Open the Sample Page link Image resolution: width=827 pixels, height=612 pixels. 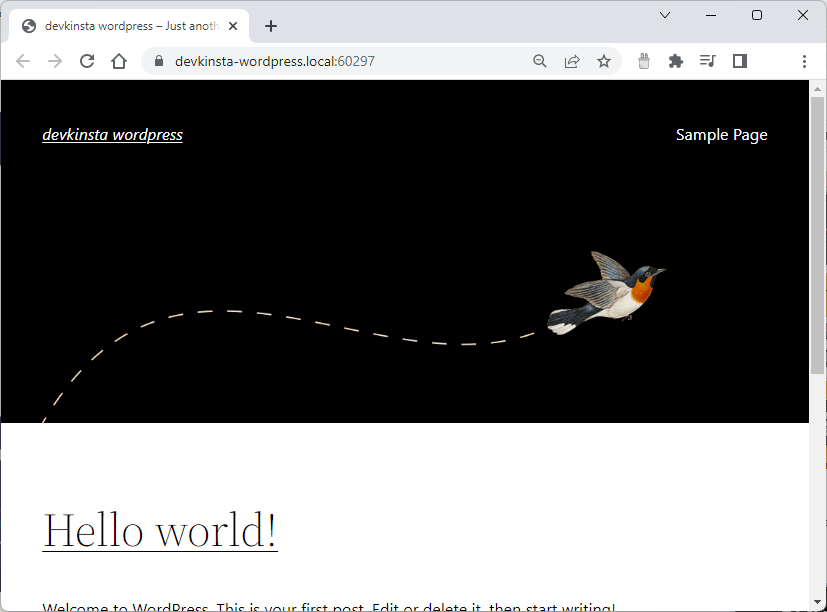tap(721, 134)
